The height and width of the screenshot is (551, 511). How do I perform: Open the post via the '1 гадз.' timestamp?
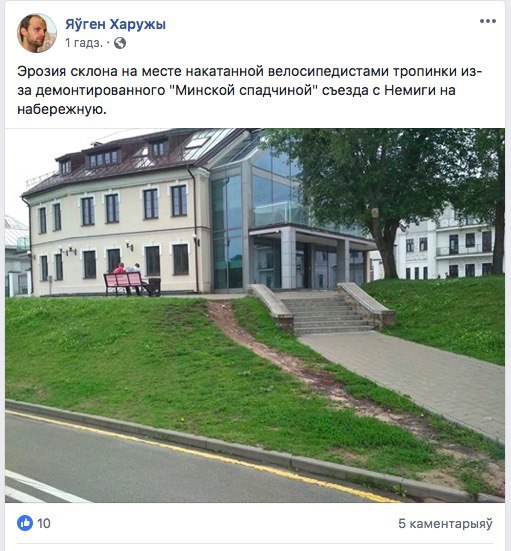coord(84,43)
